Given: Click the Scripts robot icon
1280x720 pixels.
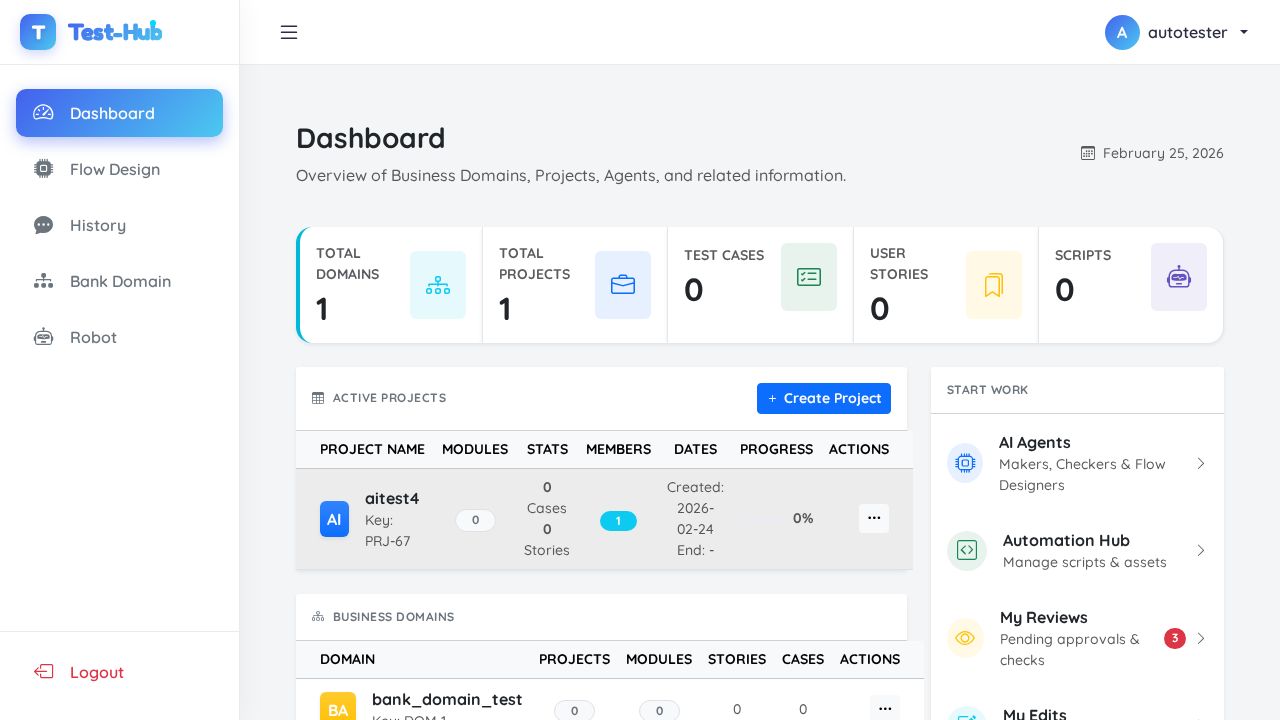Looking at the screenshot, I should (1179, 277).
